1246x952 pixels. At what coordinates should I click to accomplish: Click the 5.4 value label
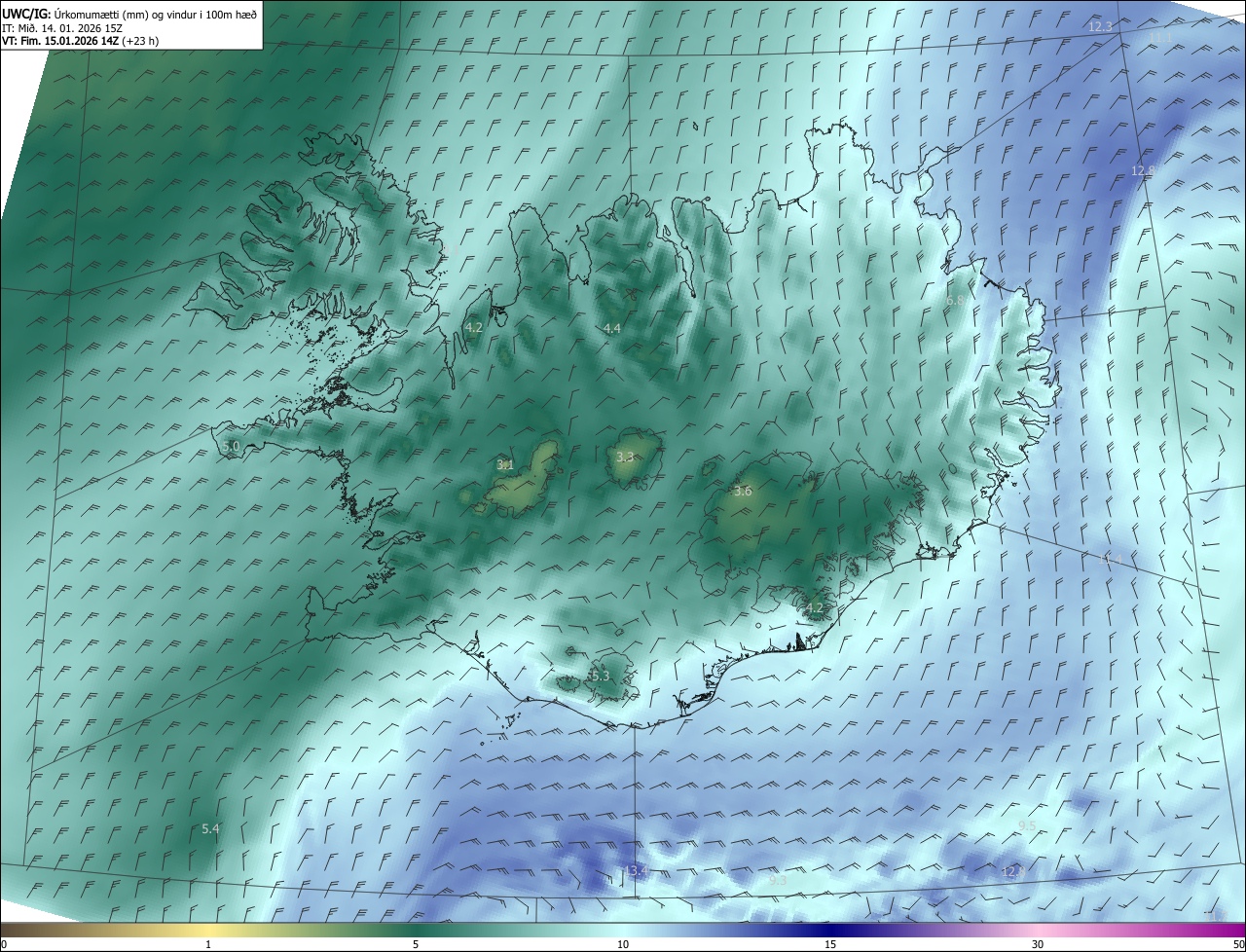click(210, 828)
